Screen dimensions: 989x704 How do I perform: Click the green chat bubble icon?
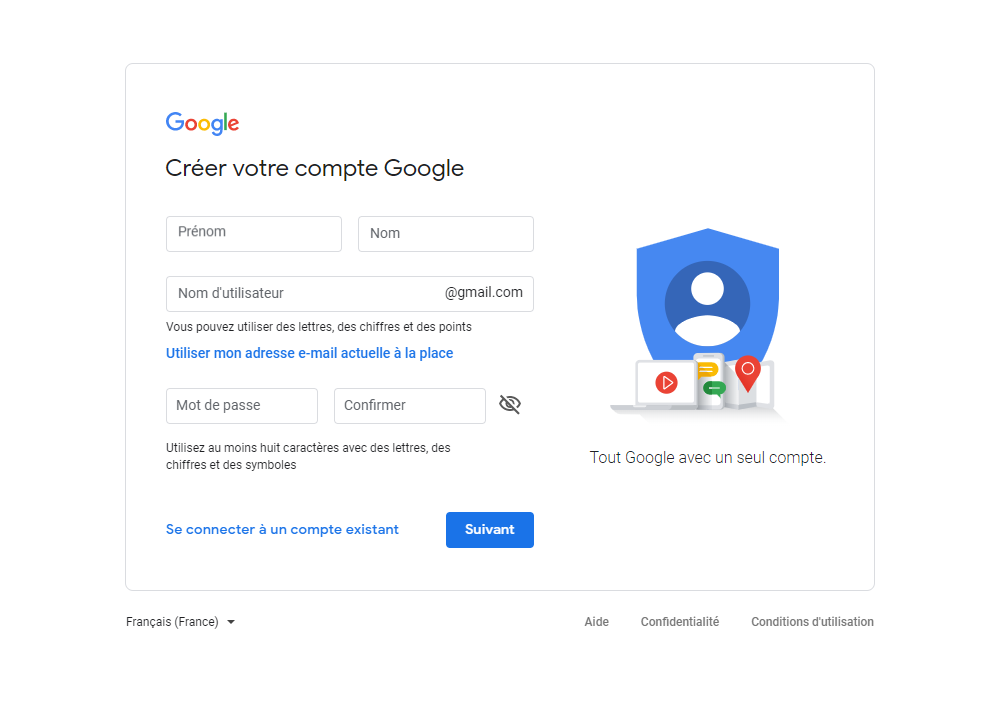pyautogui.click(x=713, y=388)
